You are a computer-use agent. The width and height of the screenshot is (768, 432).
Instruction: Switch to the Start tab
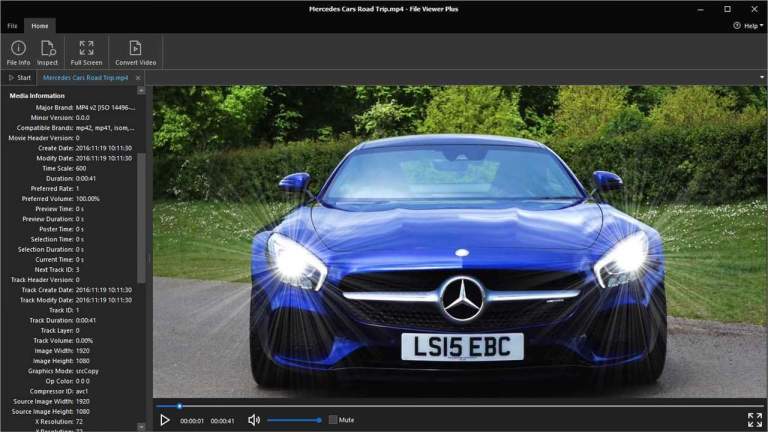coord(20,78)
